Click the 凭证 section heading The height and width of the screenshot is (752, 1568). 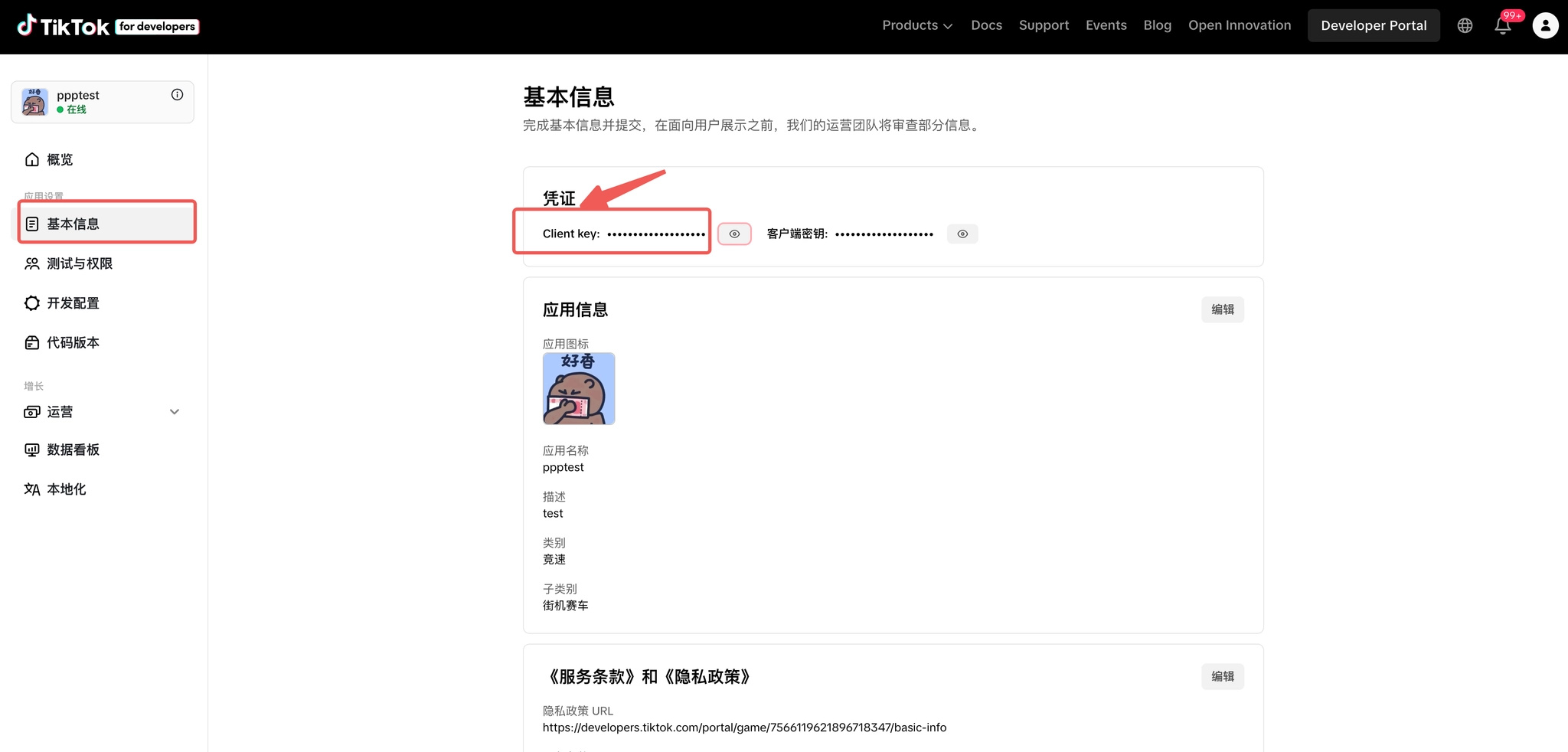click(559, 198)
